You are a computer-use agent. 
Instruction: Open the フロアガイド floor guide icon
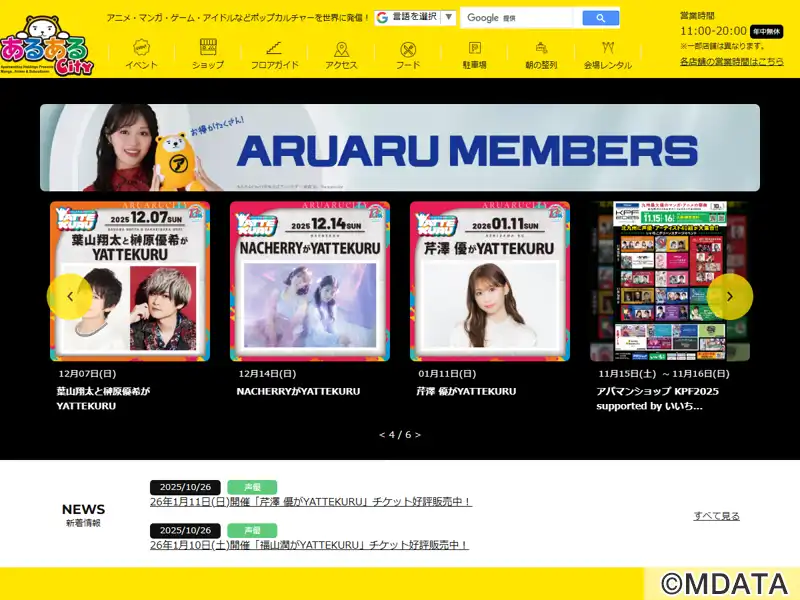point(274,50)
